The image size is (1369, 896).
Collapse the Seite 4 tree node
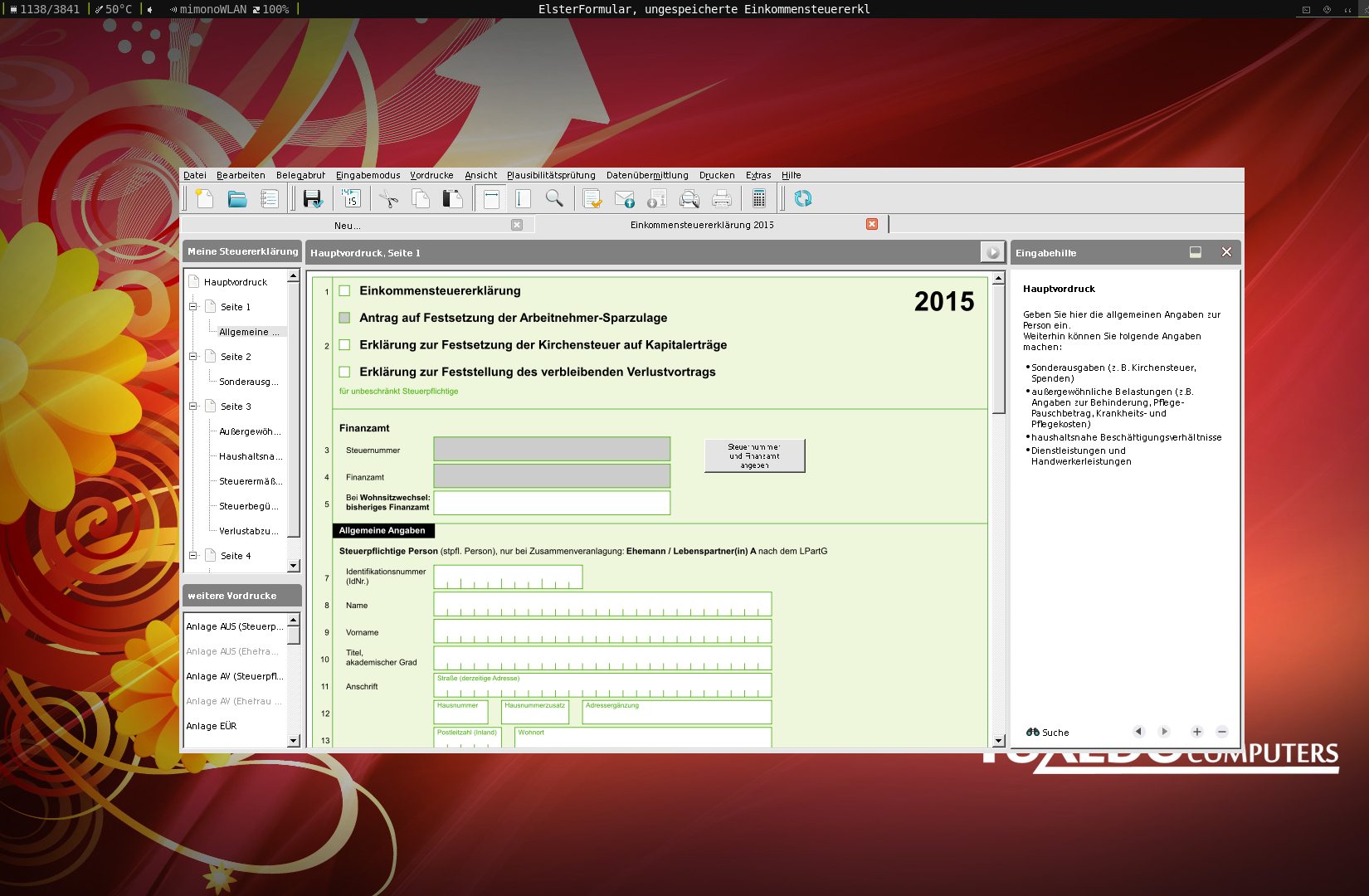point(193,556)
